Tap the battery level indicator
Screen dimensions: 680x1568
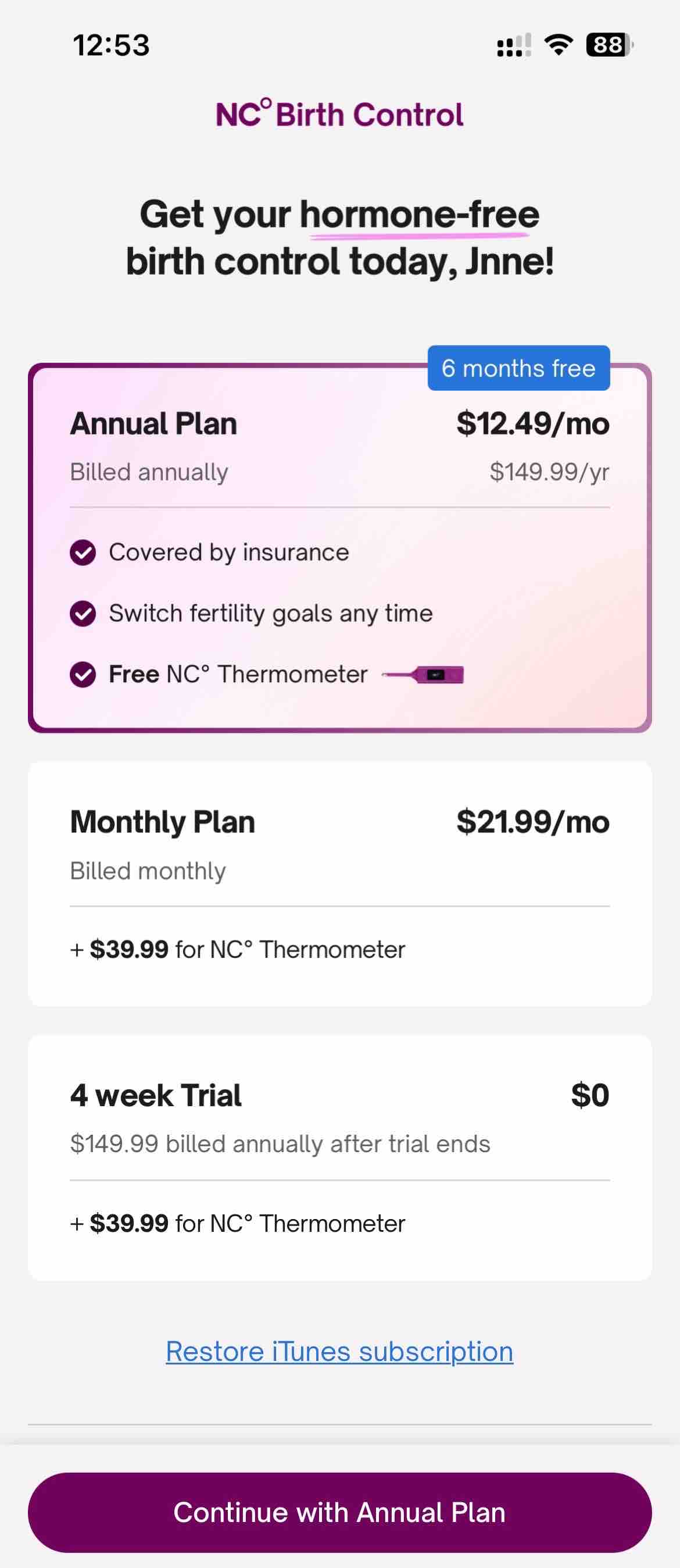(x=609, y=45)
